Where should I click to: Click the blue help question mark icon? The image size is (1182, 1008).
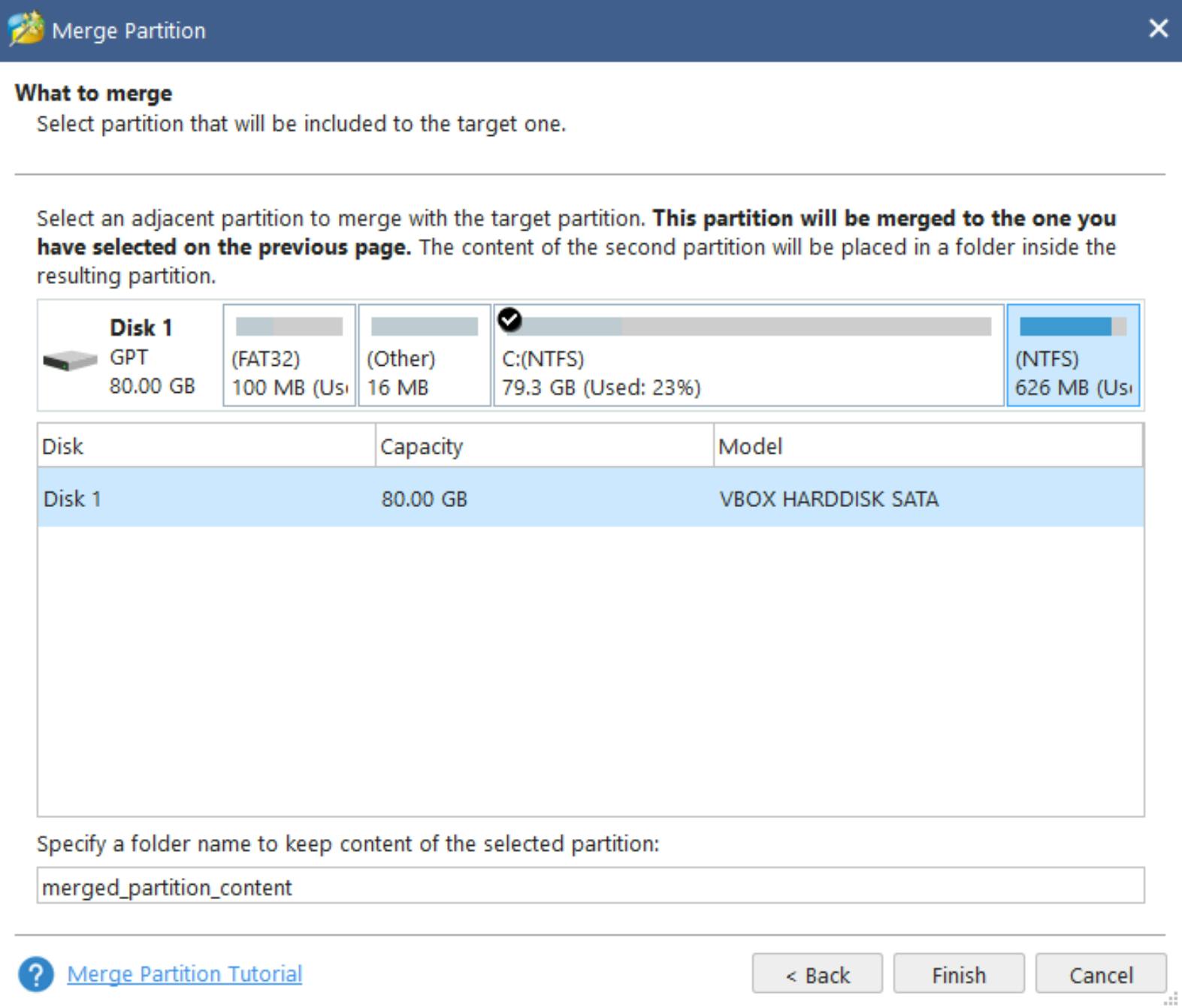pos(36,974)
